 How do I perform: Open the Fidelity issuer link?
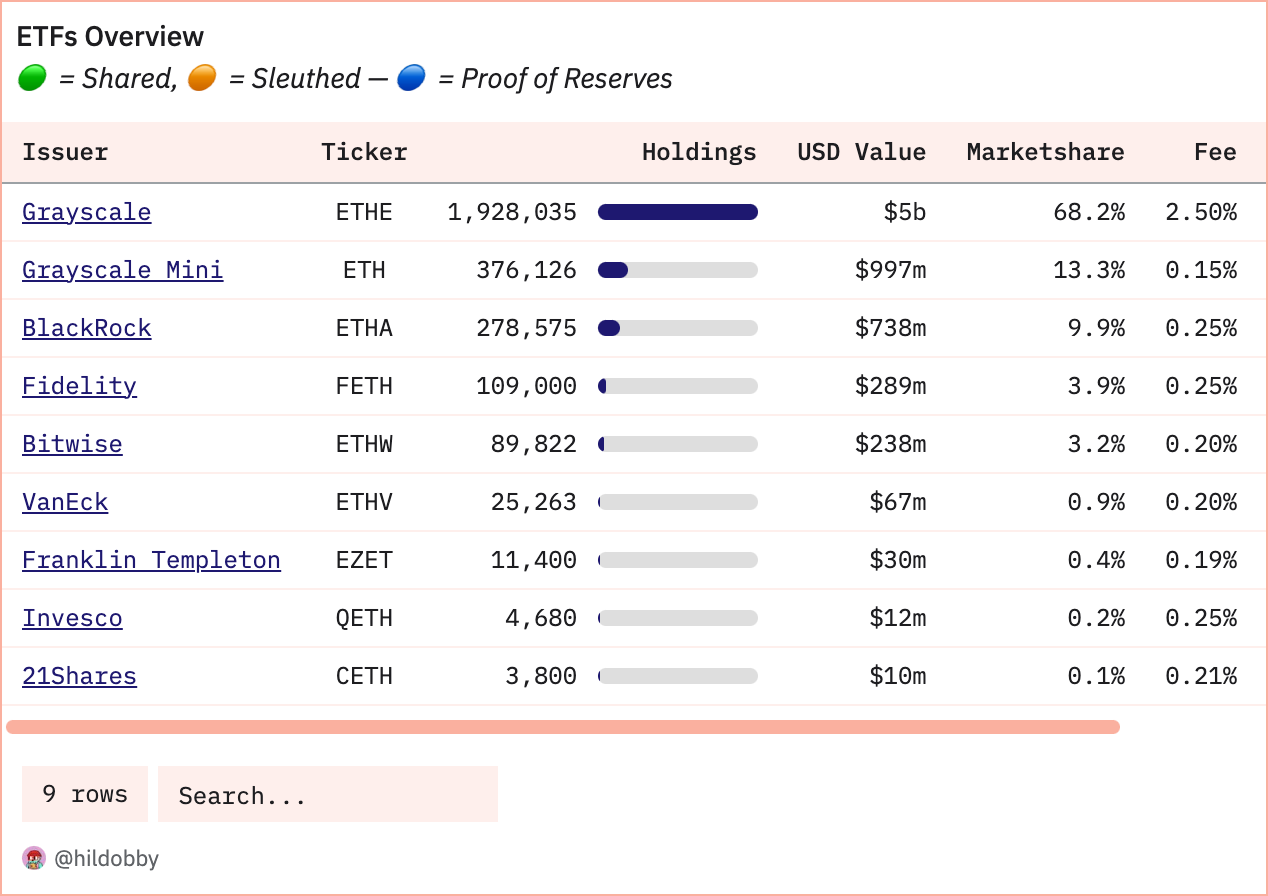coord(79,386)
